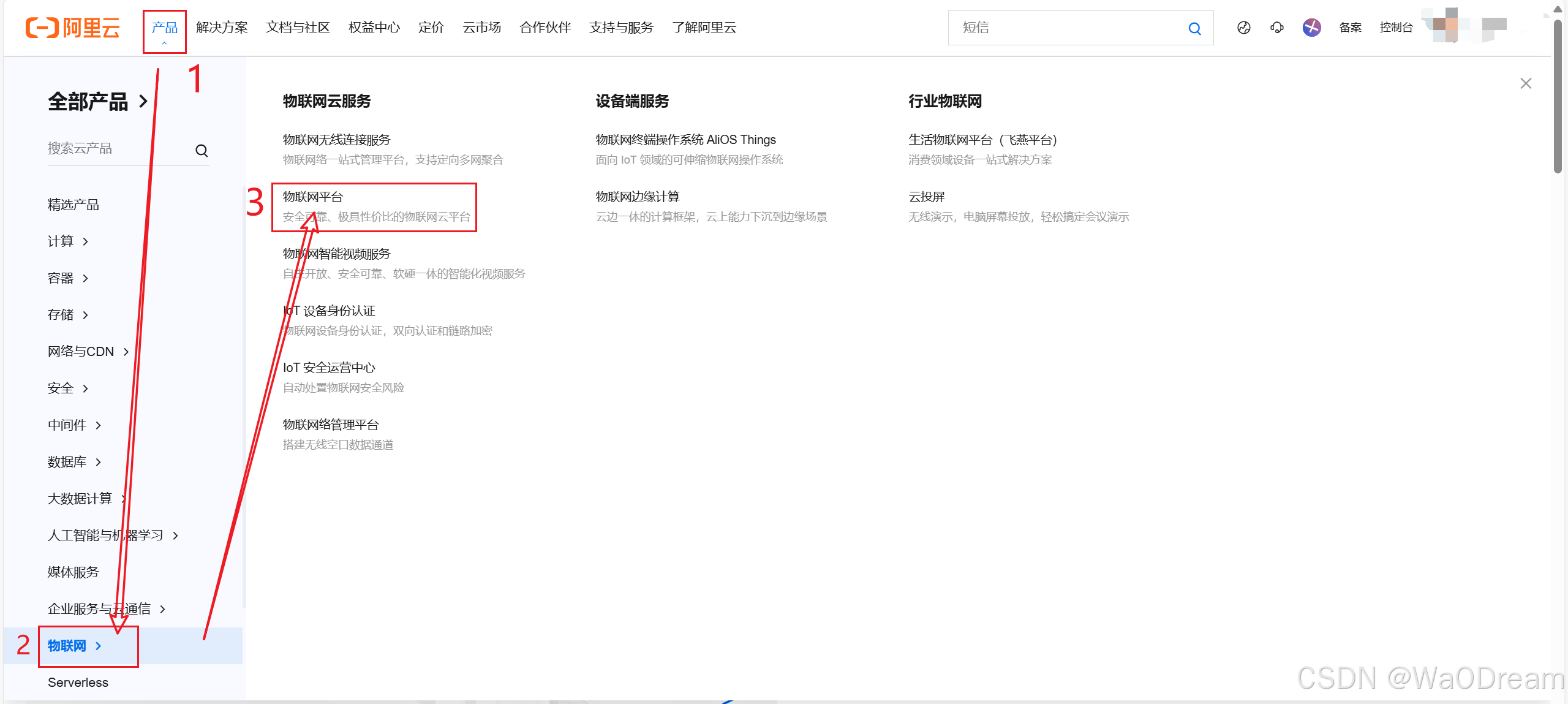Select 精选产品 in sidebar
The height and width of the screenshot is (704, 1568).
73,205
